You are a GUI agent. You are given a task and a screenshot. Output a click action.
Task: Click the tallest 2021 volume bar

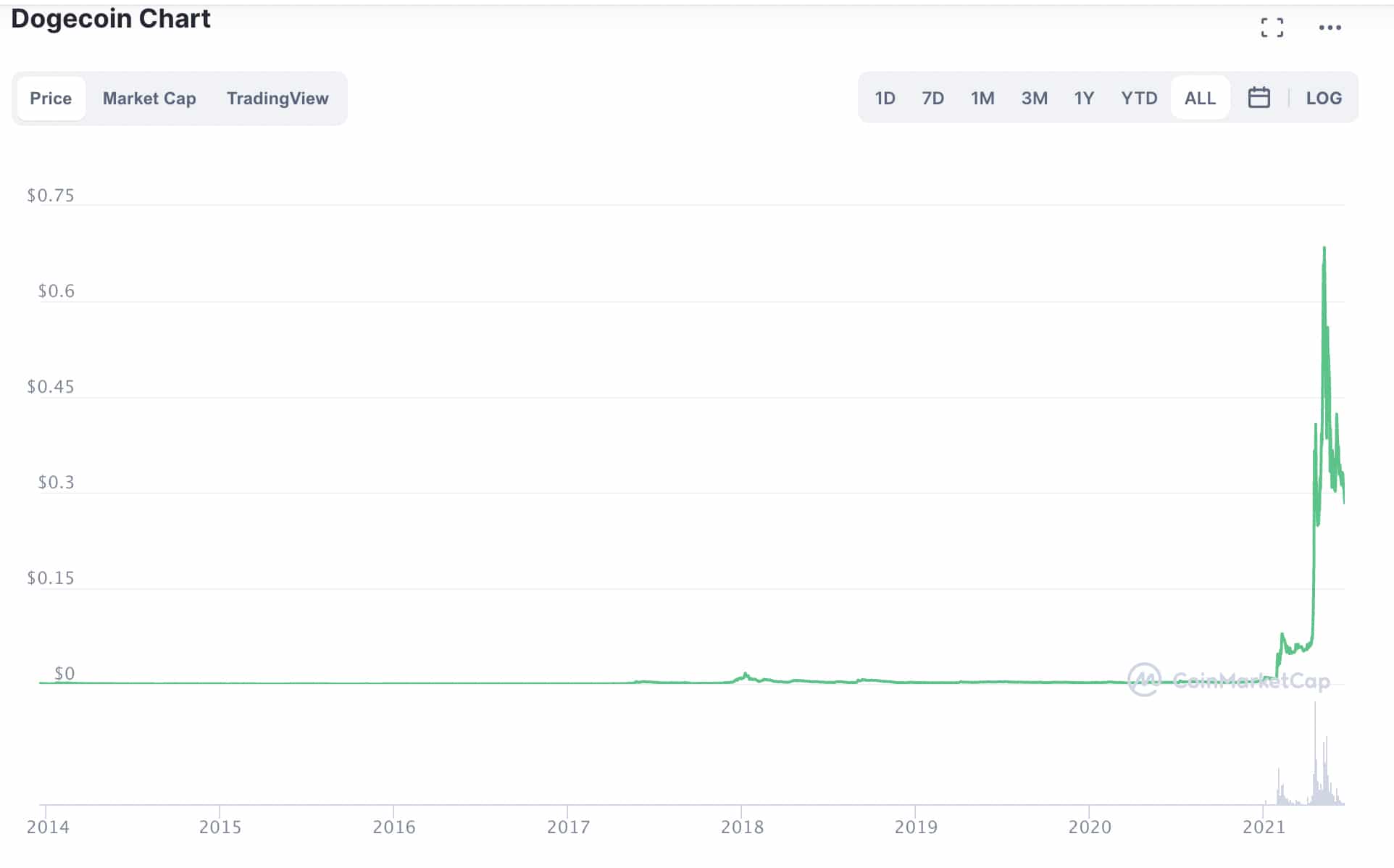(1315, 752)
